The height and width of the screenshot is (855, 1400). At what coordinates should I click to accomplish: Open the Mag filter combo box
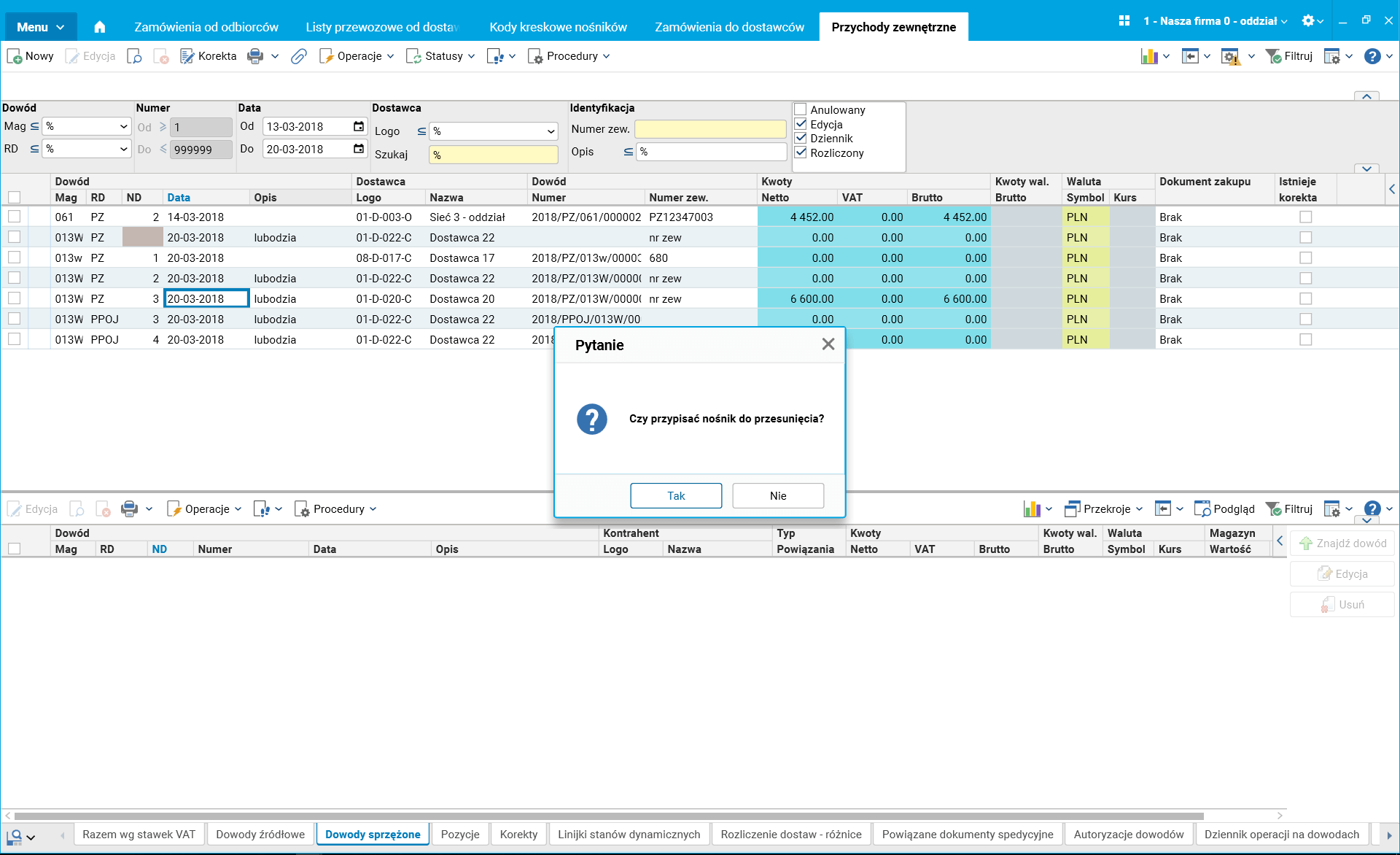(123, 126)
